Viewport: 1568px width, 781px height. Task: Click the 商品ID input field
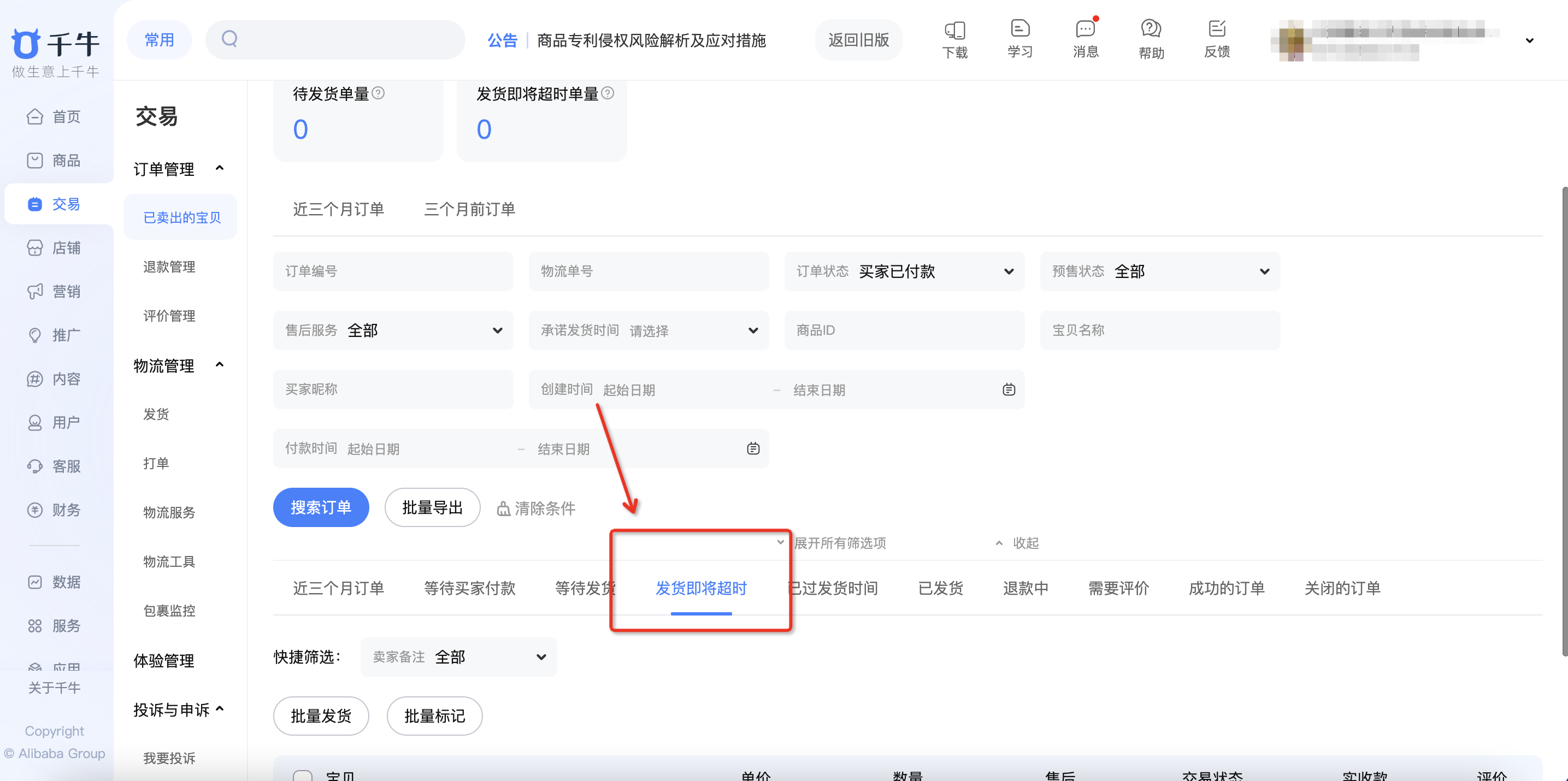[x=905, y=330]
